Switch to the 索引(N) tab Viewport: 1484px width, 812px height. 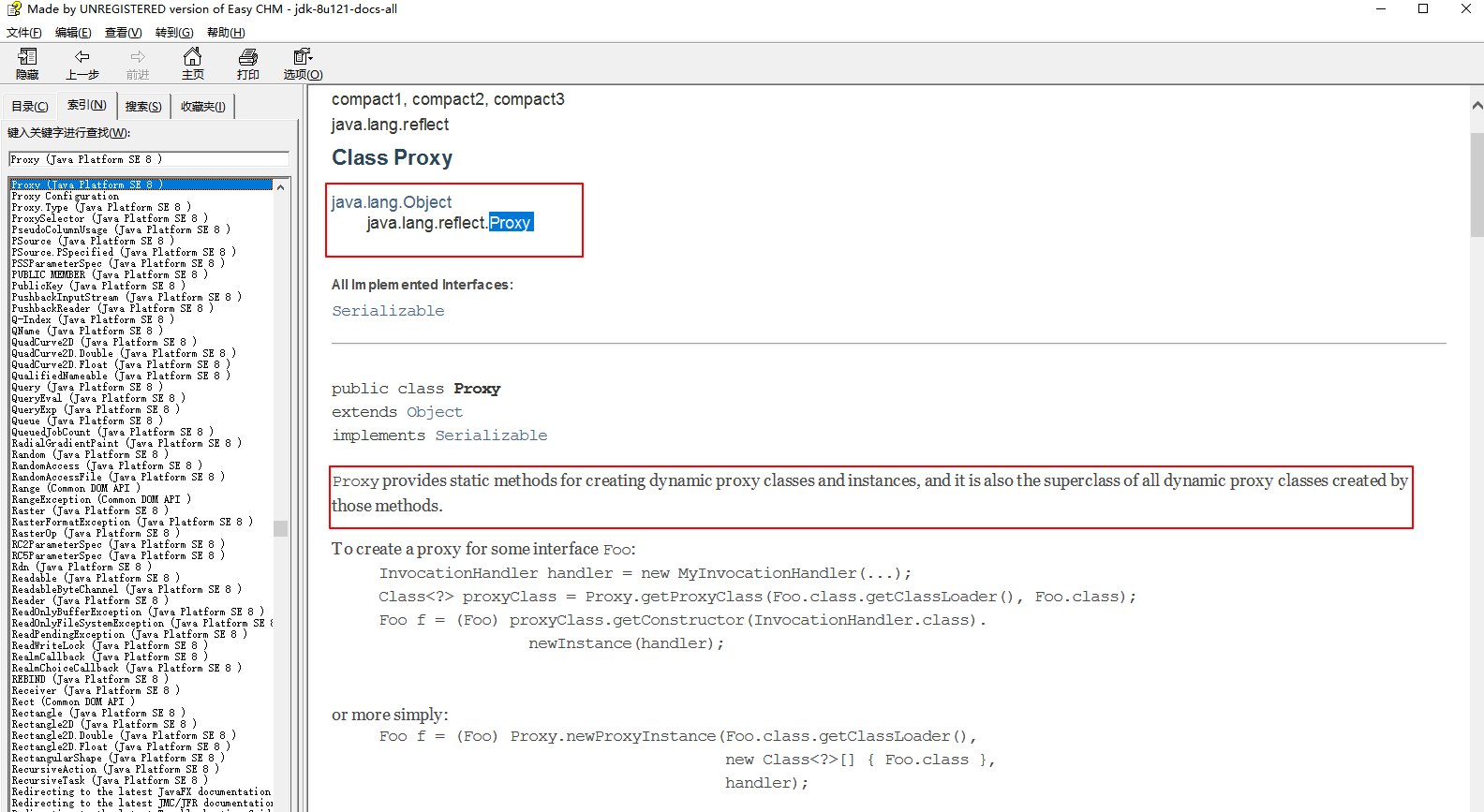(x=86, y=105)
